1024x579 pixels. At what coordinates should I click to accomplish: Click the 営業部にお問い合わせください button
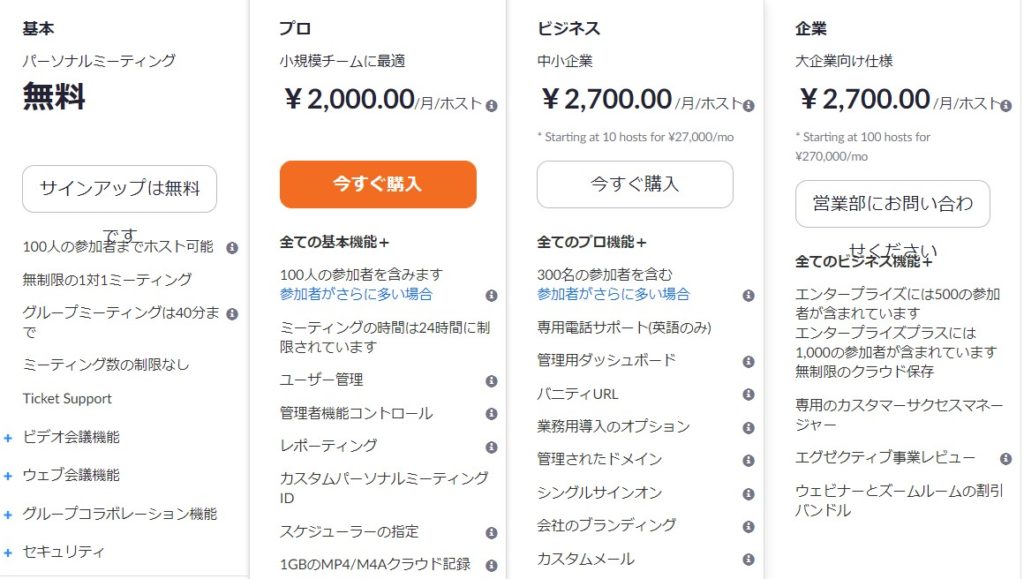892,204
